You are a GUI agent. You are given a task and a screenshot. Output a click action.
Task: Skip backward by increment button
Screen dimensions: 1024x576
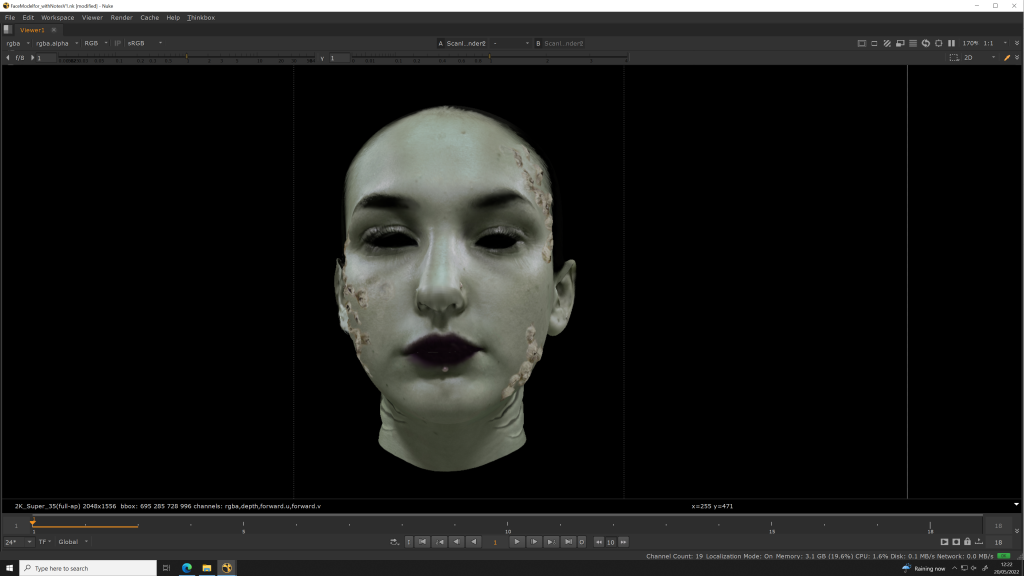pos(599,542)
